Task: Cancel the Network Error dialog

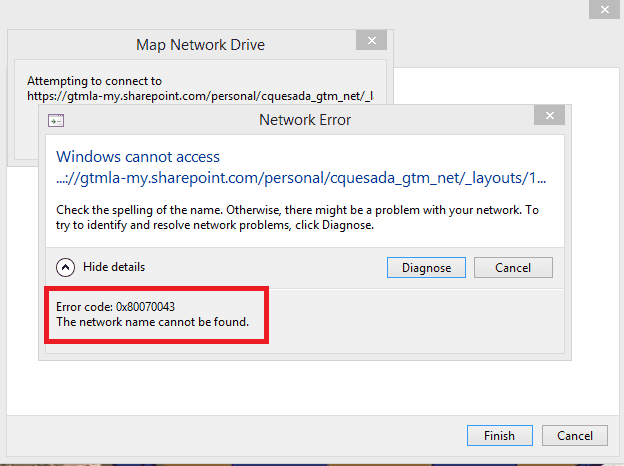Action: (513, 267)
